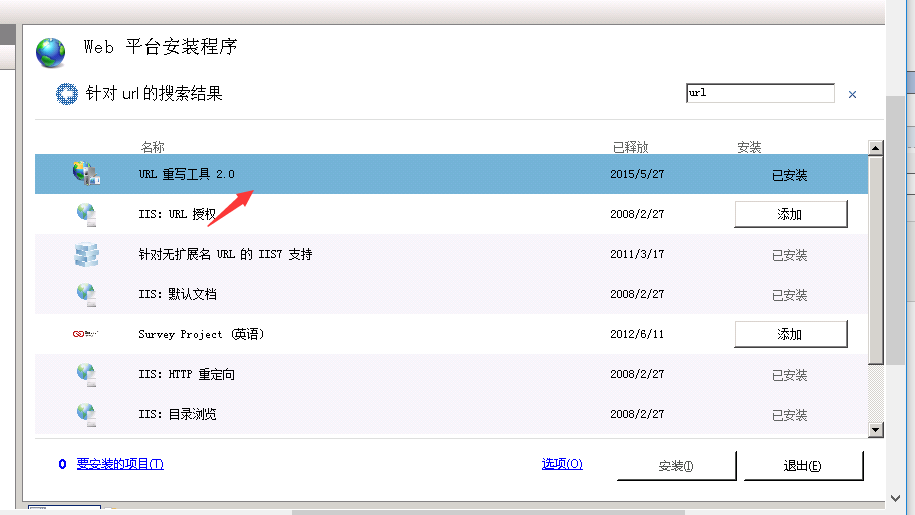Clear the search box with the X

852,94
